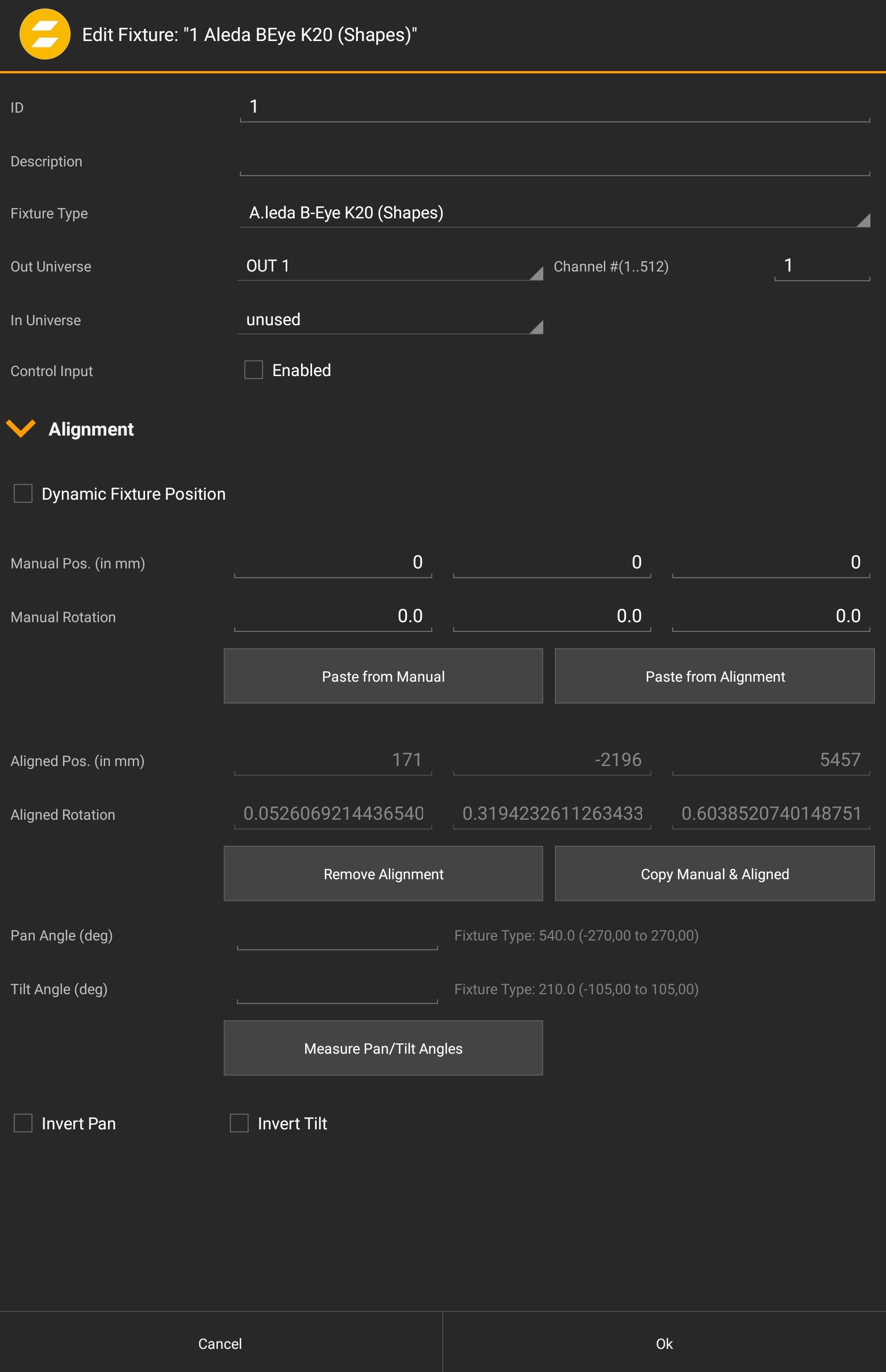Click the yellow app logo icon
This screenshot has width=886, height=1372.
coord(45,35)
